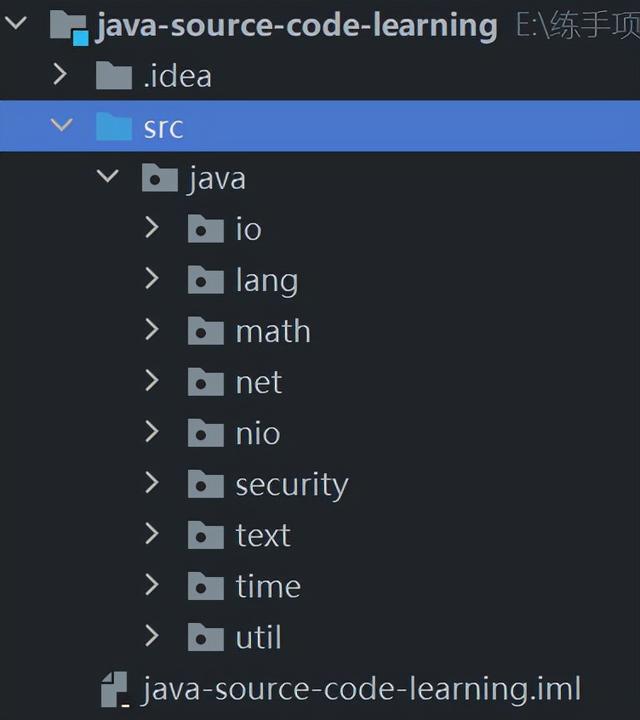Select the text package label
The height and width of the screenshot is (720, 640).
(263, 535)
